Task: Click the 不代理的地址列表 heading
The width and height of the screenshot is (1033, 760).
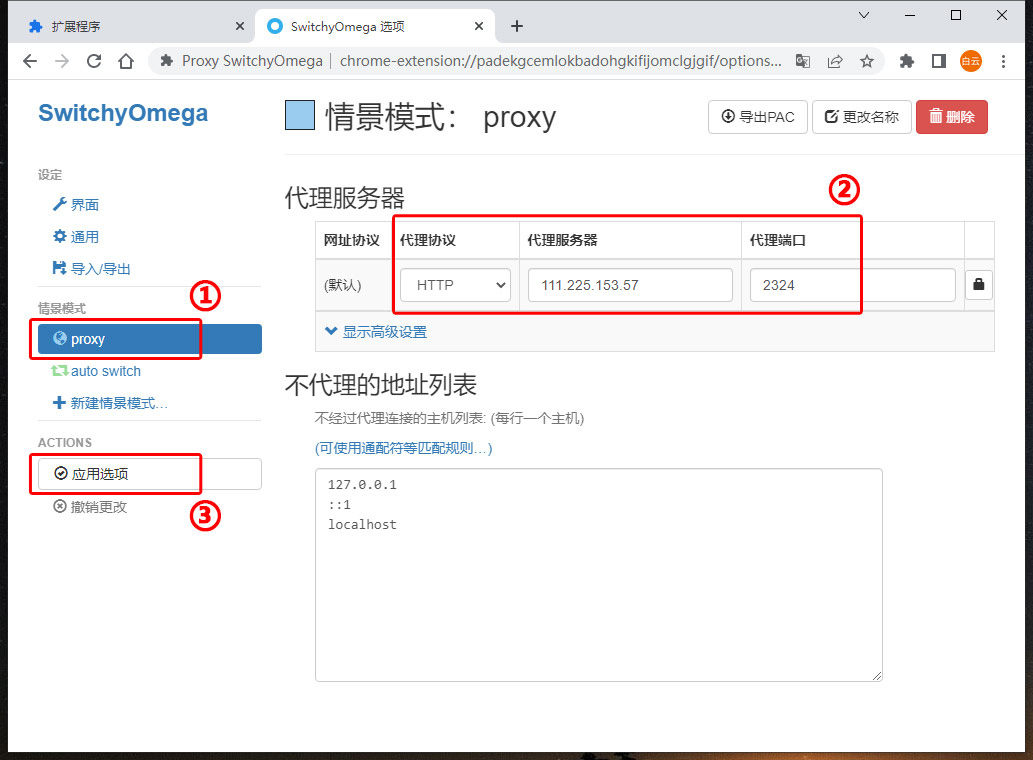Action: pyautogui.click(x=381, y=385)
